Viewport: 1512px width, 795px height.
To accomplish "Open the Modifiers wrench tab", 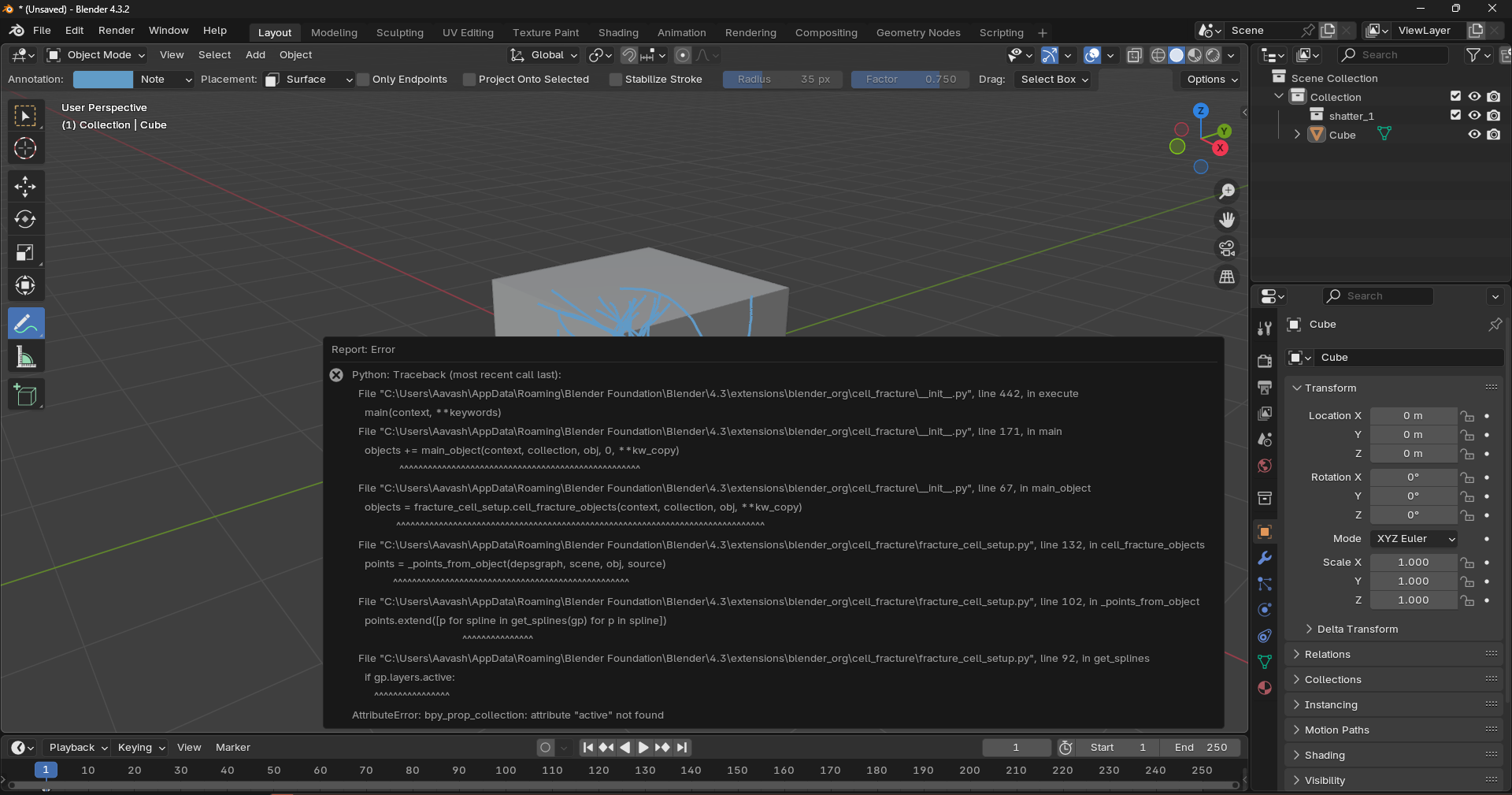I will pos(1265,558).
